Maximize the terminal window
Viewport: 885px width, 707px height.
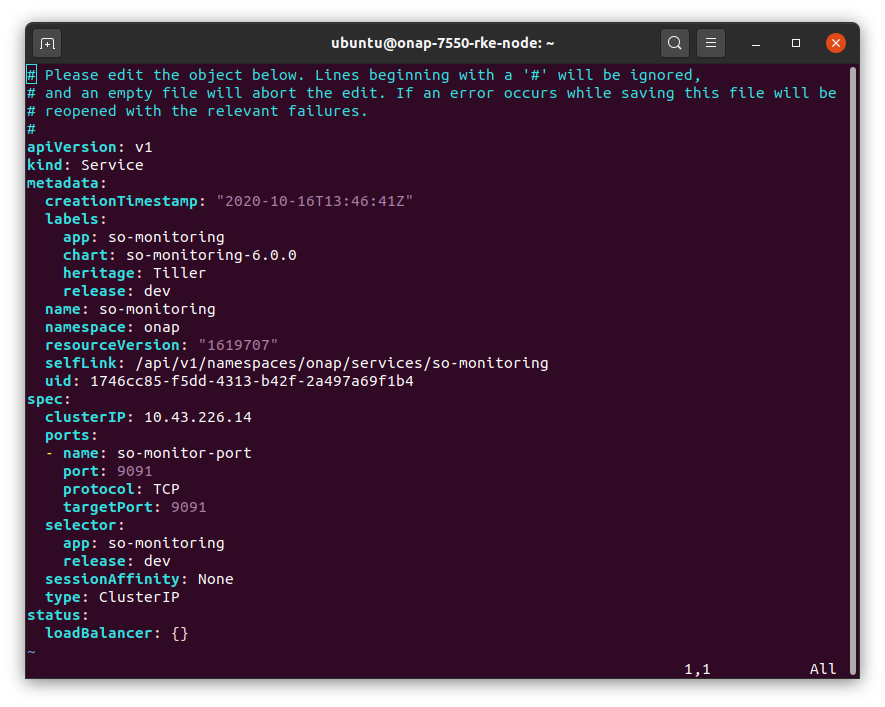[796, 43]
